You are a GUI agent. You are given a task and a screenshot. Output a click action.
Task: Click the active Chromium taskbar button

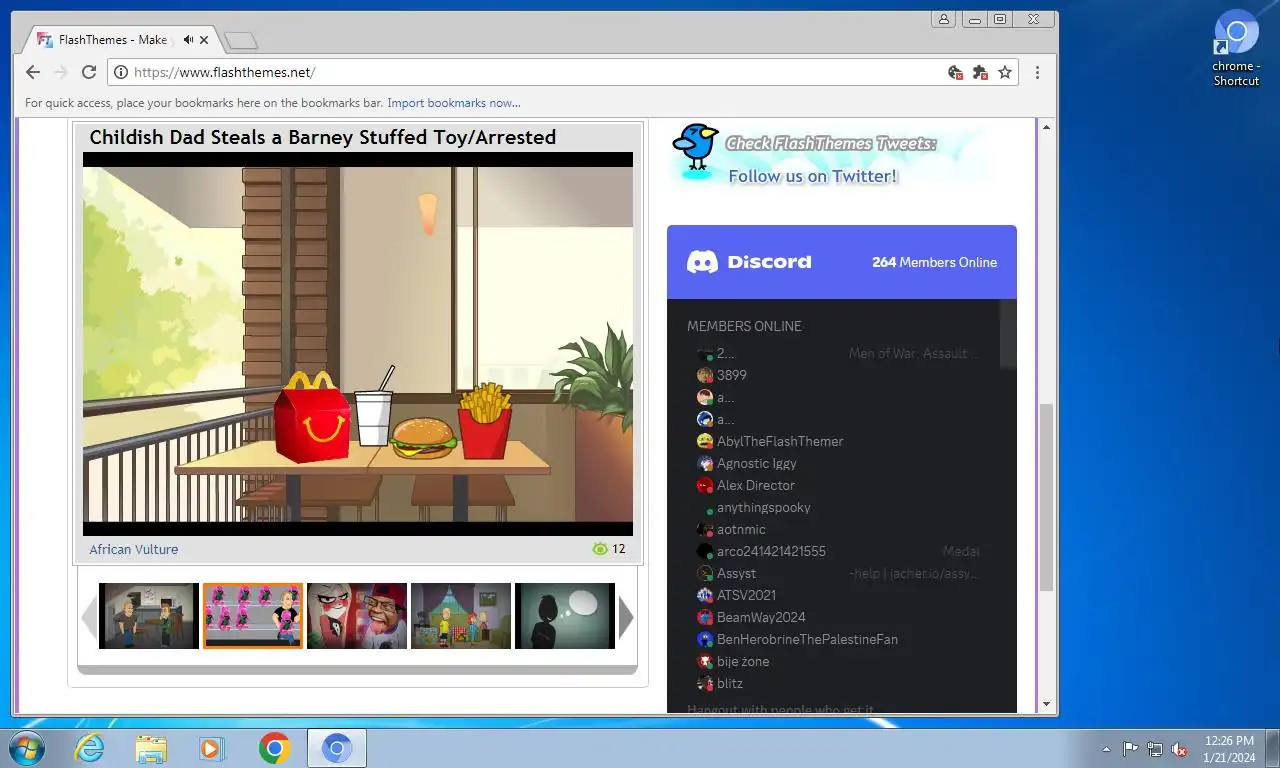tap(337, 748)
